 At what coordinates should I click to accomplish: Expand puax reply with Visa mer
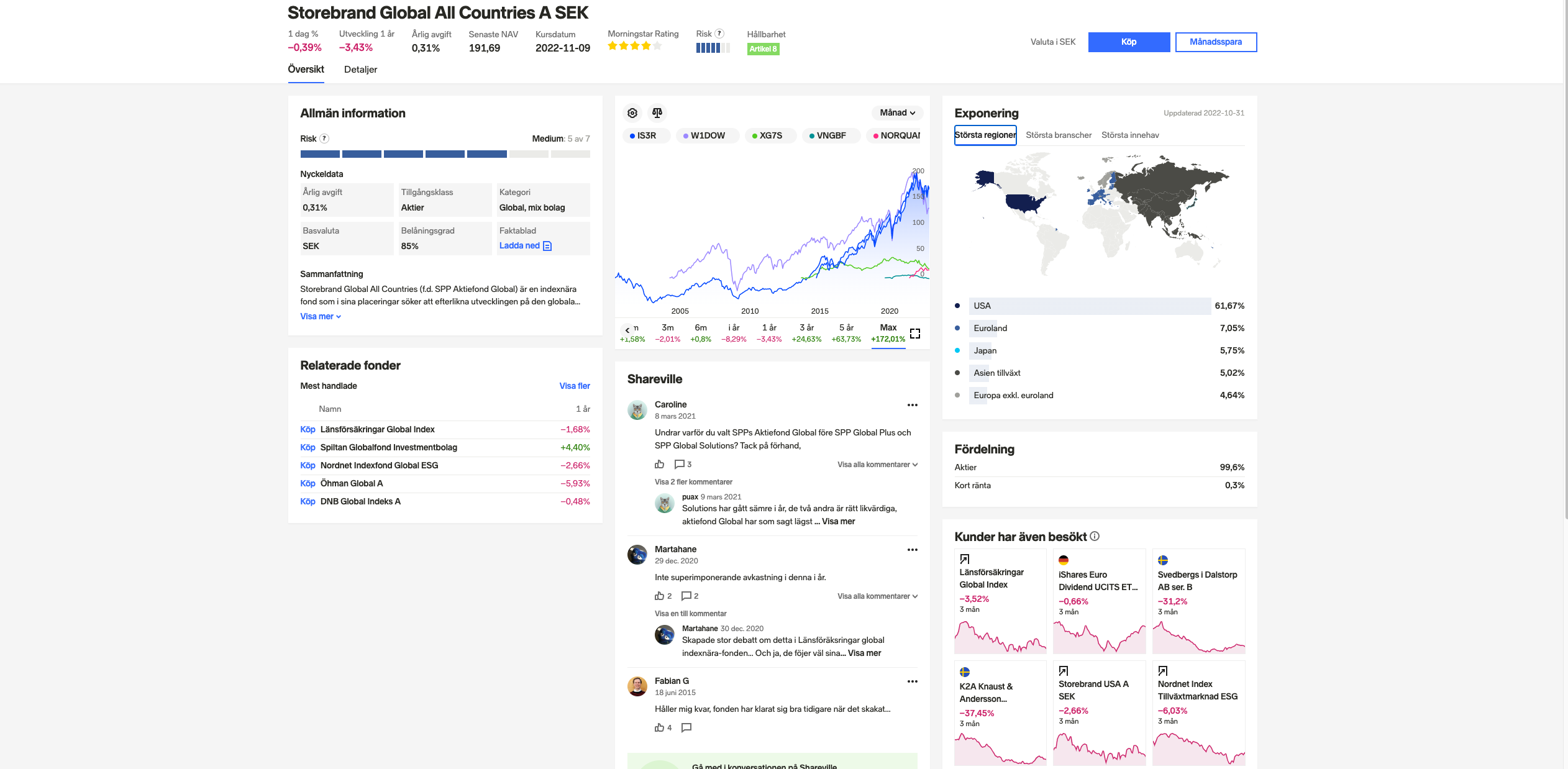pyautogui.click(x=839, y=521)
